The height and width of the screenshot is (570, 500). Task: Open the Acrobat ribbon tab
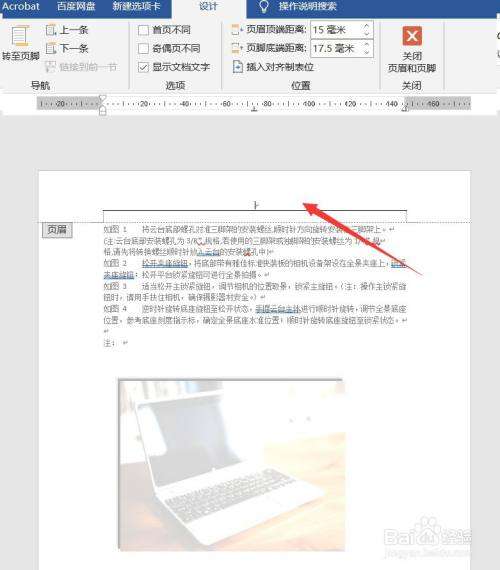click(21, 6)
